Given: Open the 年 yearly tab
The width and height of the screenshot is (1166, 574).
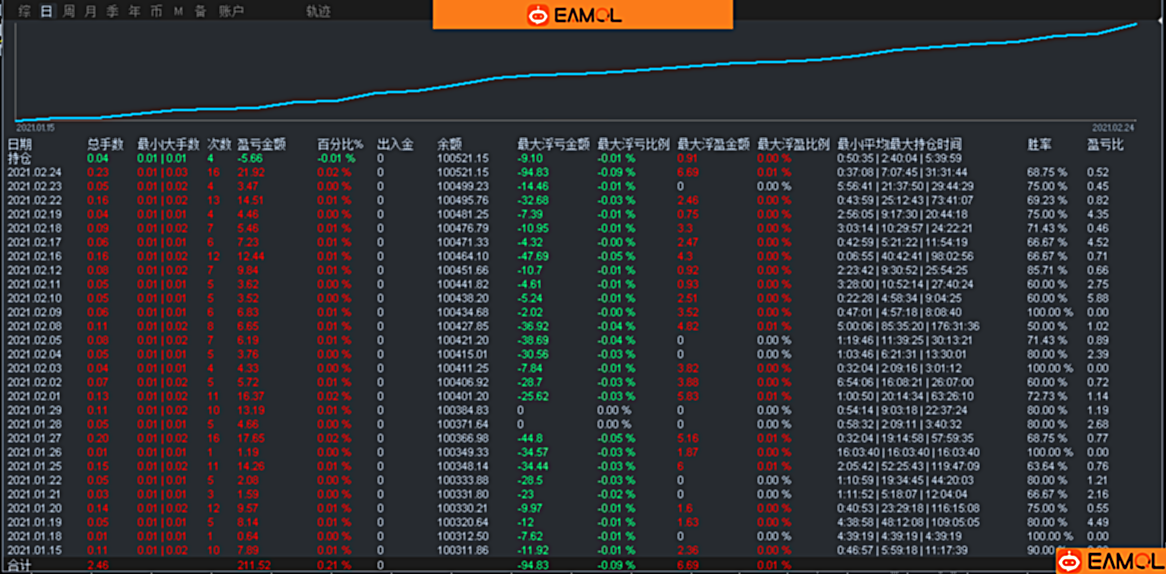Looking at the screenshot, I should (134, 11).
